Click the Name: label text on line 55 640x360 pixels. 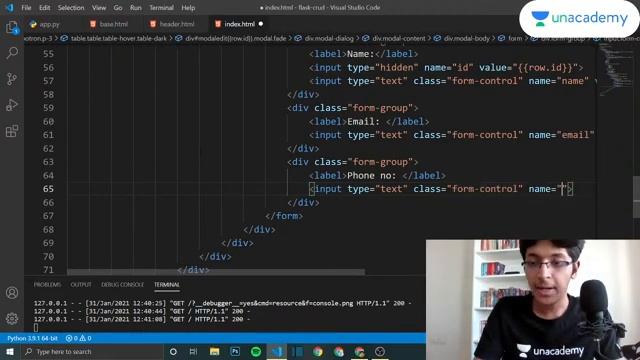click(x=360, y=54)
